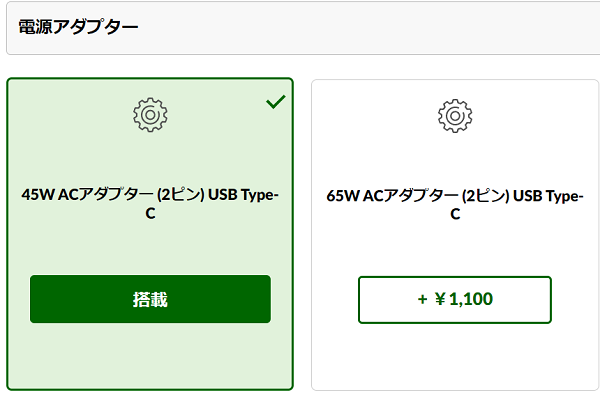Click the white space below the ¥1,100 button
The width and height of the screenshot is (600, 397).
tap(455, 357)
